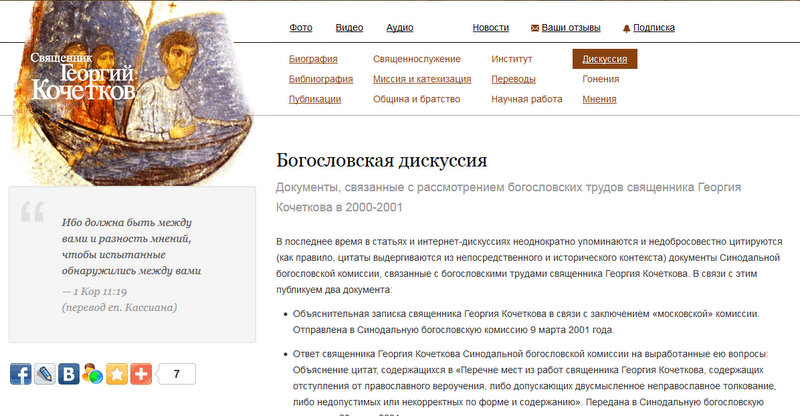Click paragraph starting В последнее время

(x=529, y=265)
